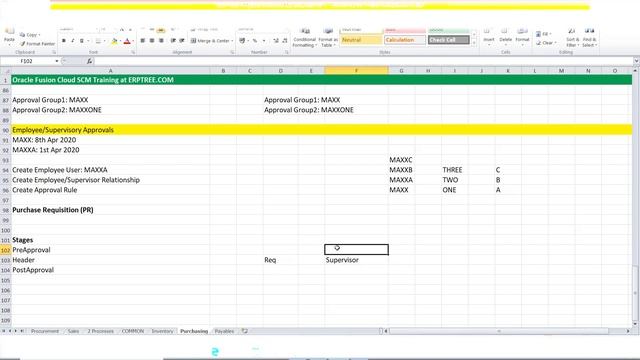Click the Insert Worksheet icon
Screen dimensions: 640x360
point(244,331)
